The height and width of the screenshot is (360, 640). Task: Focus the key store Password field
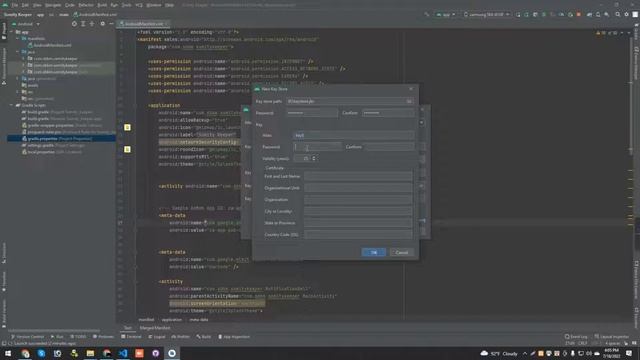click(312, 113)
